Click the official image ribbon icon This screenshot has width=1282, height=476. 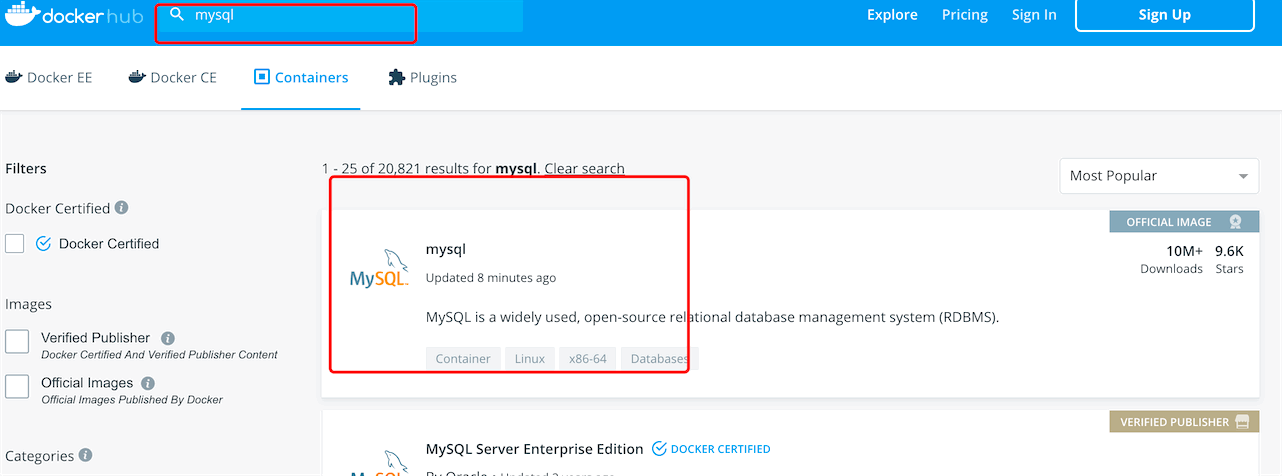1236,222
